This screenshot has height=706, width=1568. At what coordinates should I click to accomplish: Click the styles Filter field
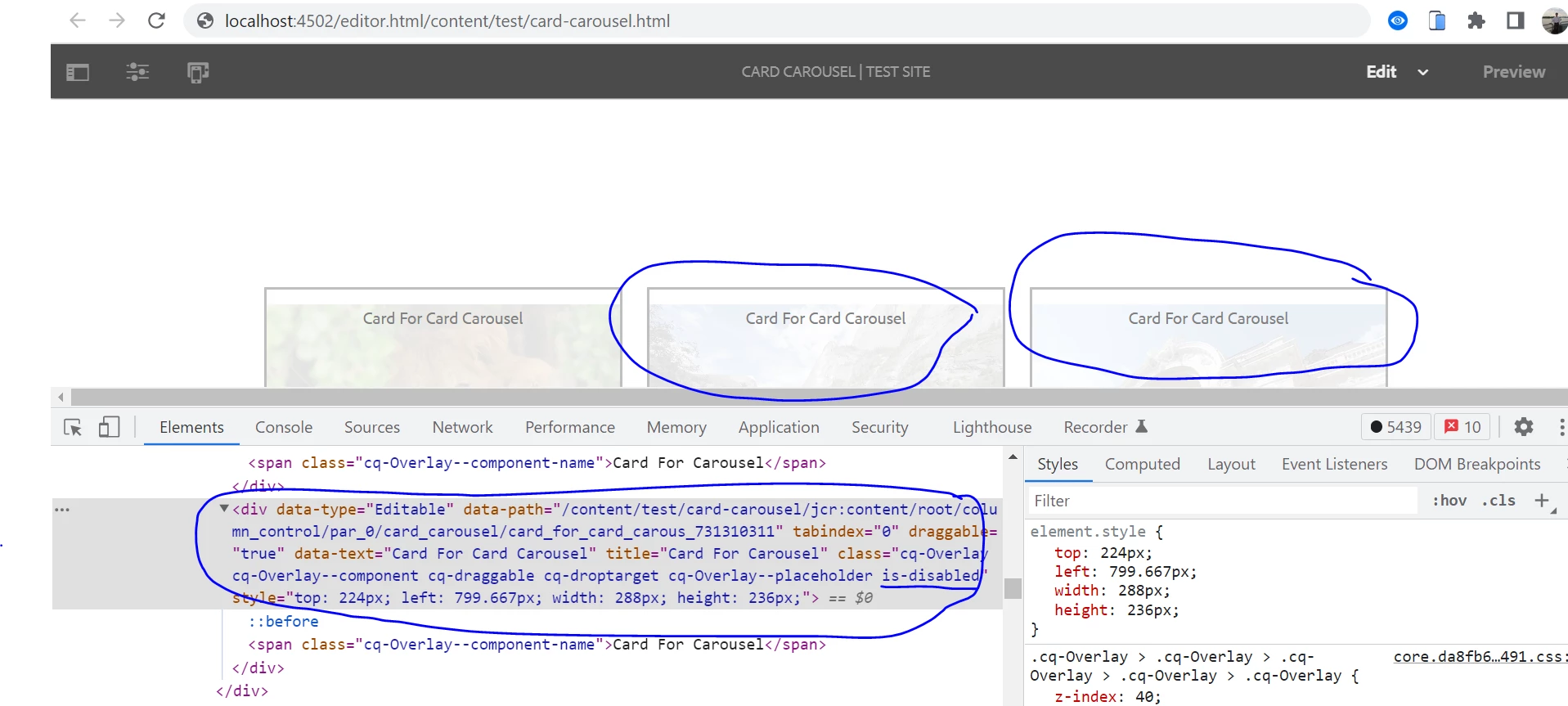(x=1222, y=501)
